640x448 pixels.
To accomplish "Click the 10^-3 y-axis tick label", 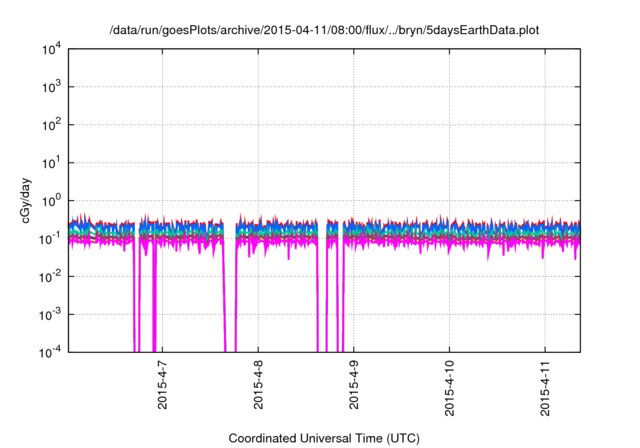I will click(x=50, y=315).
